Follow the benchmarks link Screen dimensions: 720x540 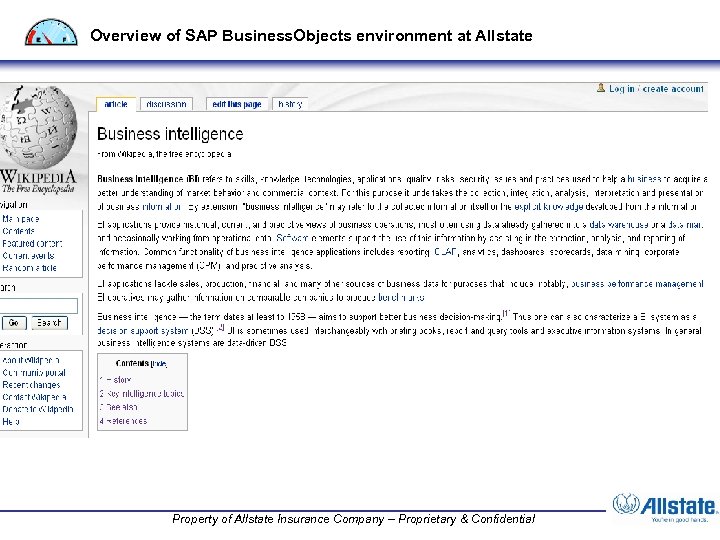coord(401,298)
